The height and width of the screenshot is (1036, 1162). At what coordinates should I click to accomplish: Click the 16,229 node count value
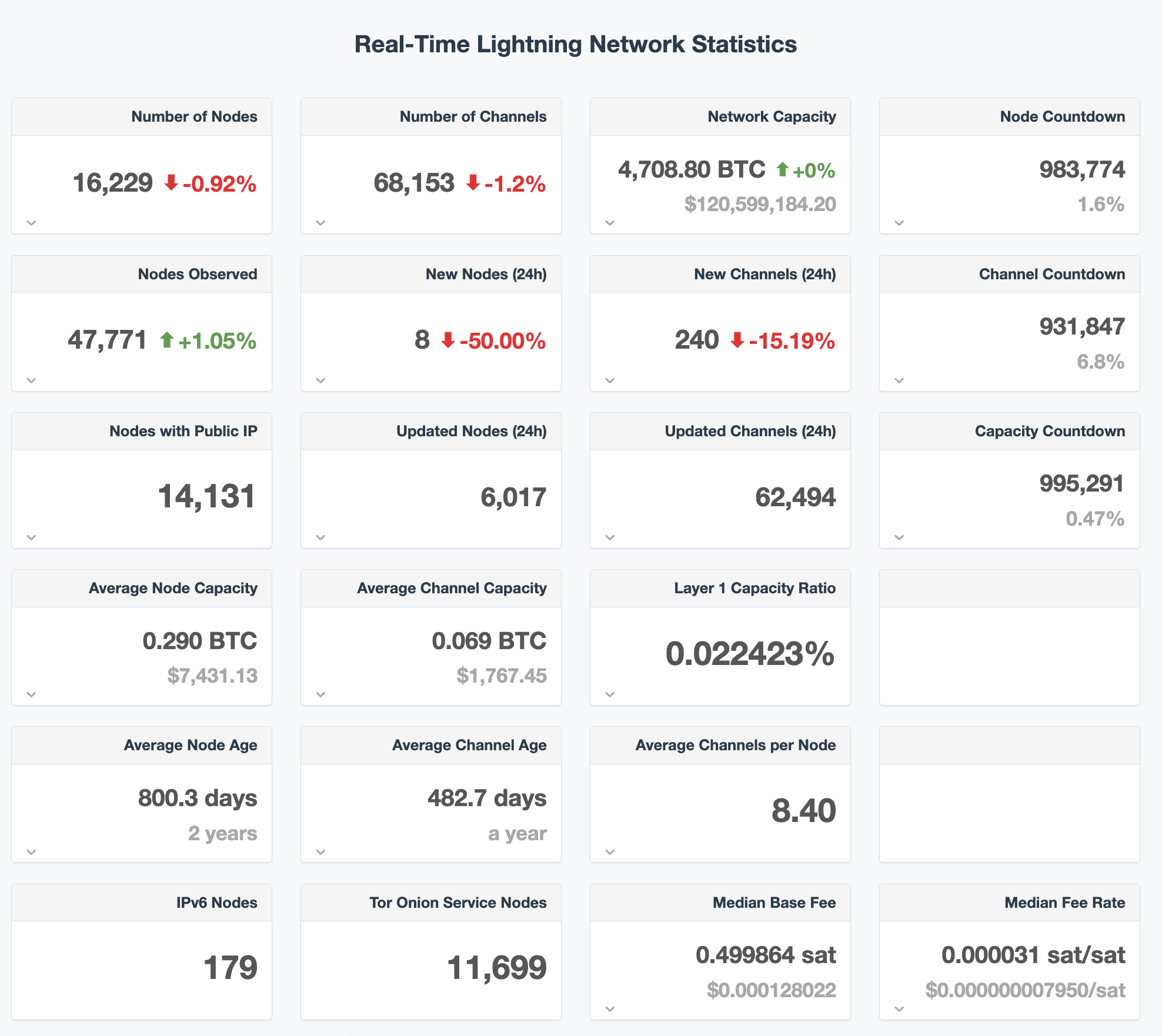coord(112,183)
